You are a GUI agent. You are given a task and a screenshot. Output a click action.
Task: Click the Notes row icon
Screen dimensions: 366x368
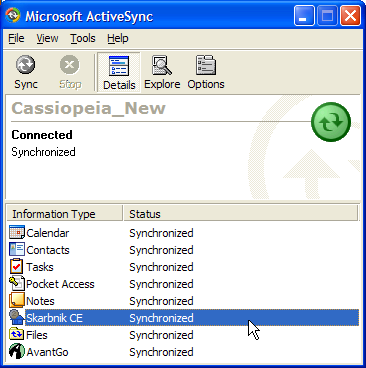pyautogui.click(x=17, y=300)
